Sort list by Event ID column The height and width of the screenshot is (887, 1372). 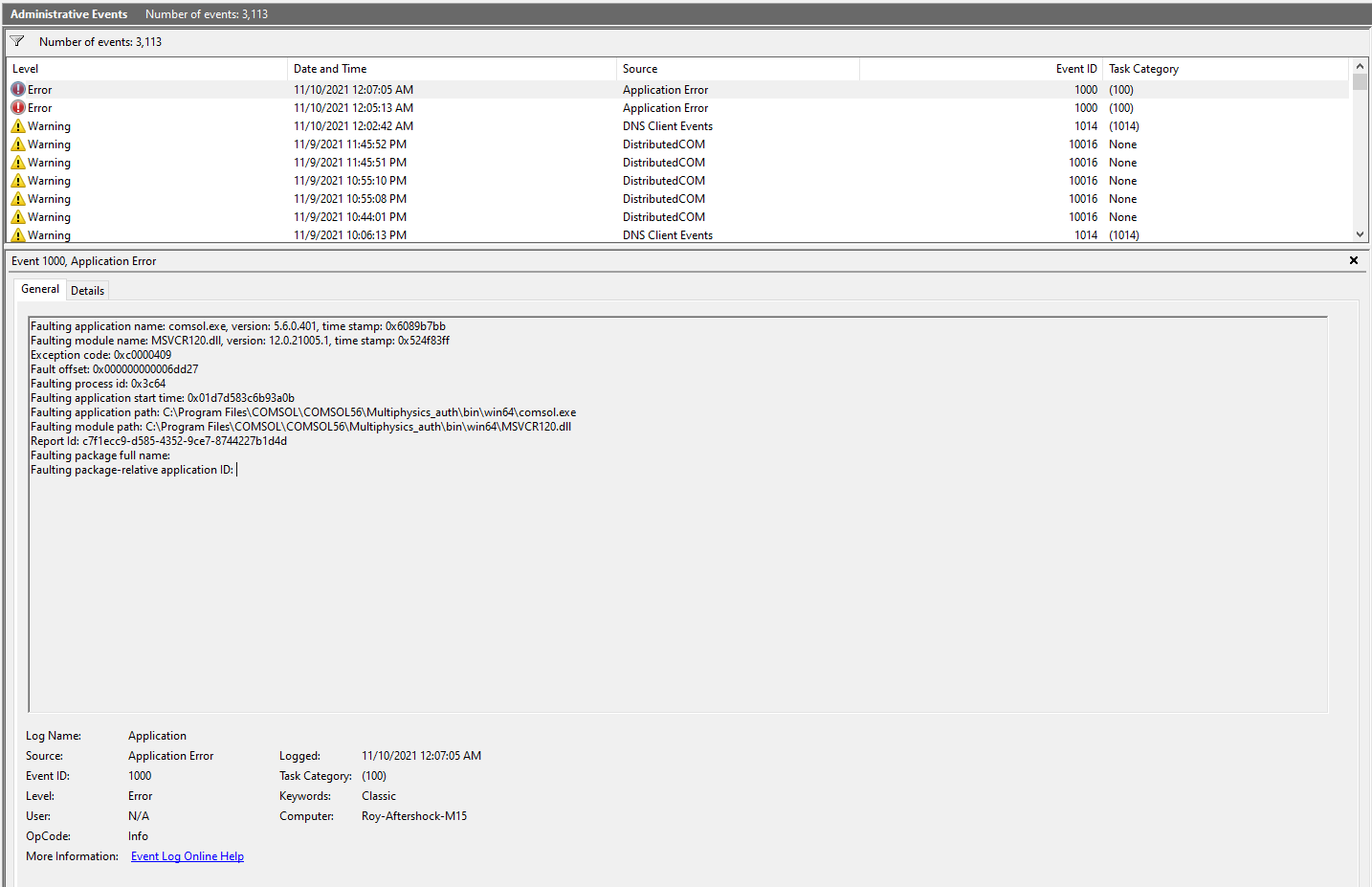click(x=981, y=69)
